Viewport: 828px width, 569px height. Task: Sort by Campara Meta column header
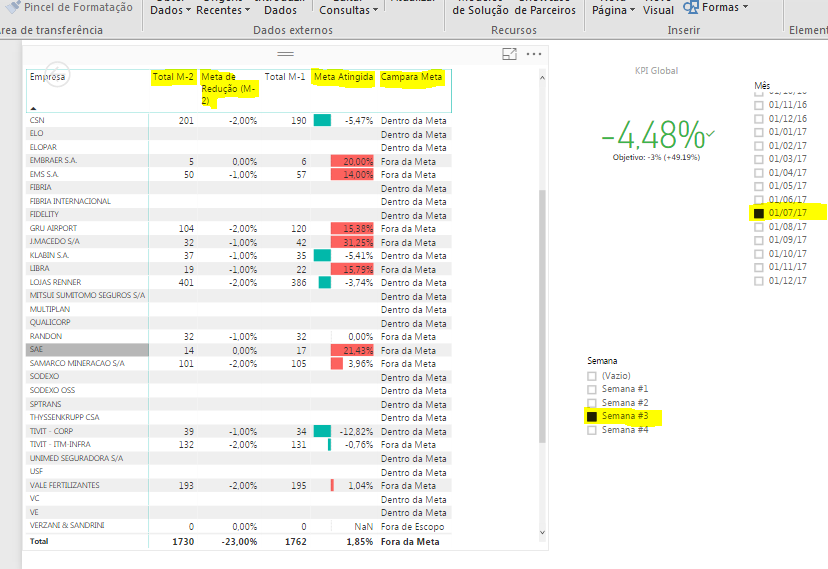click(411, 77)
